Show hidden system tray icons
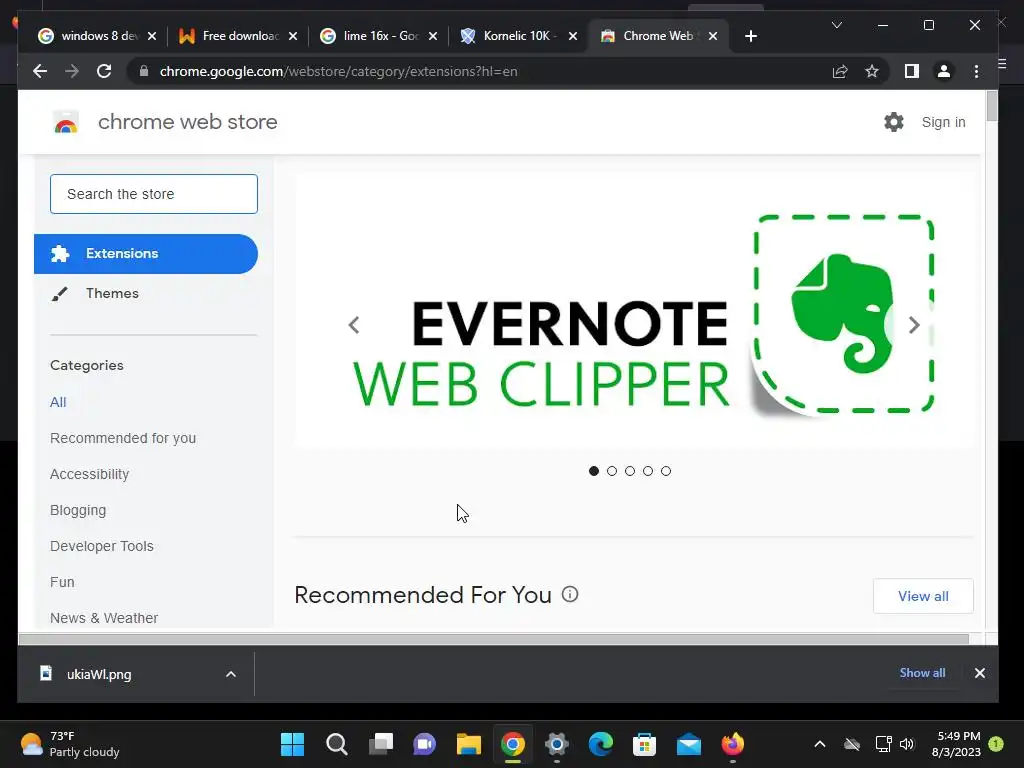 click(x=820, y=744)
